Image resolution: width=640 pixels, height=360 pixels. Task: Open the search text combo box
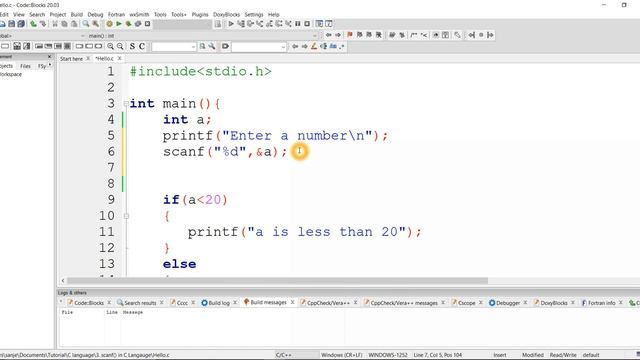point(174,47)
